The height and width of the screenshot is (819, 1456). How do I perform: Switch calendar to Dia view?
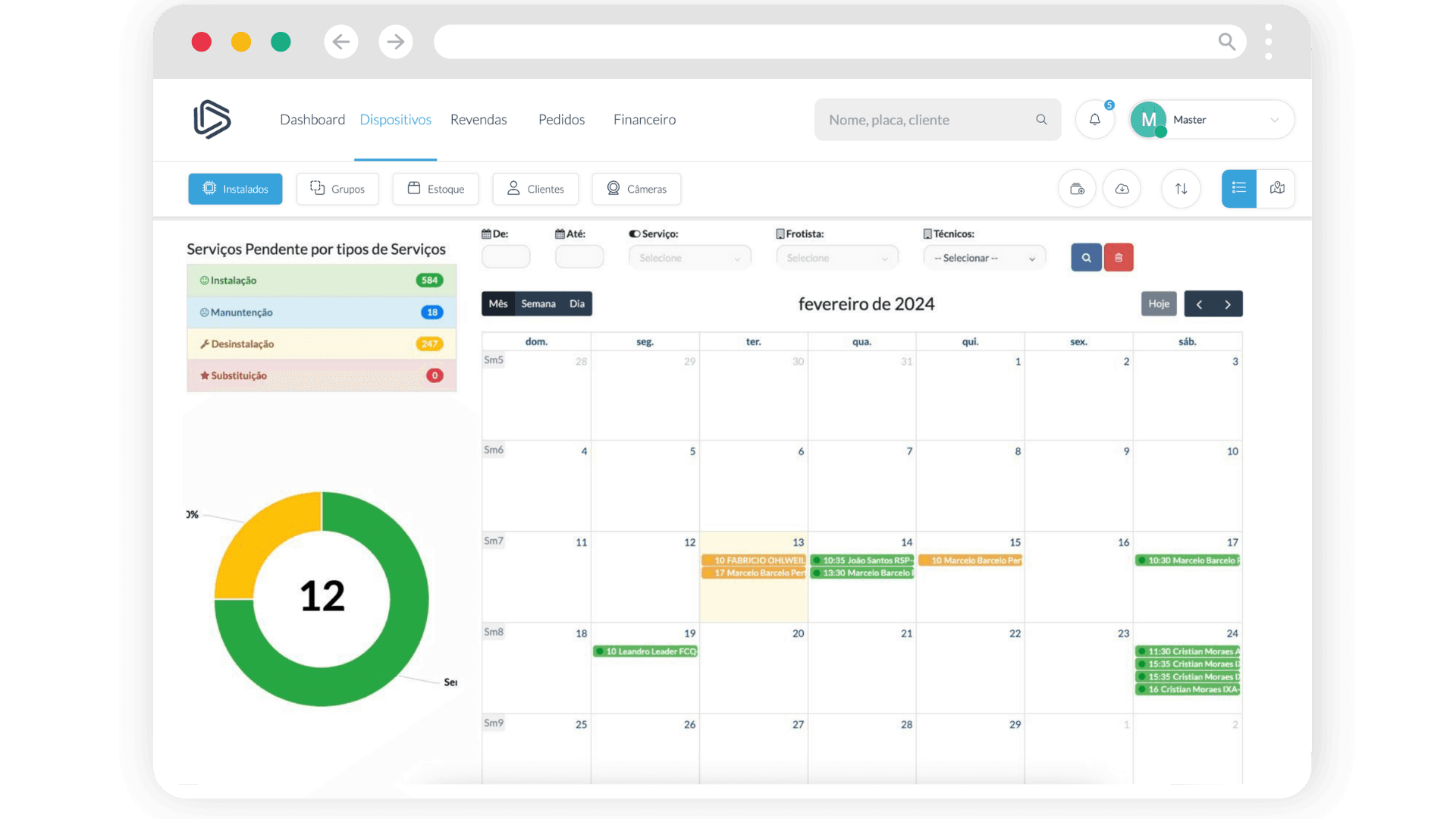(x=577, y=304)
